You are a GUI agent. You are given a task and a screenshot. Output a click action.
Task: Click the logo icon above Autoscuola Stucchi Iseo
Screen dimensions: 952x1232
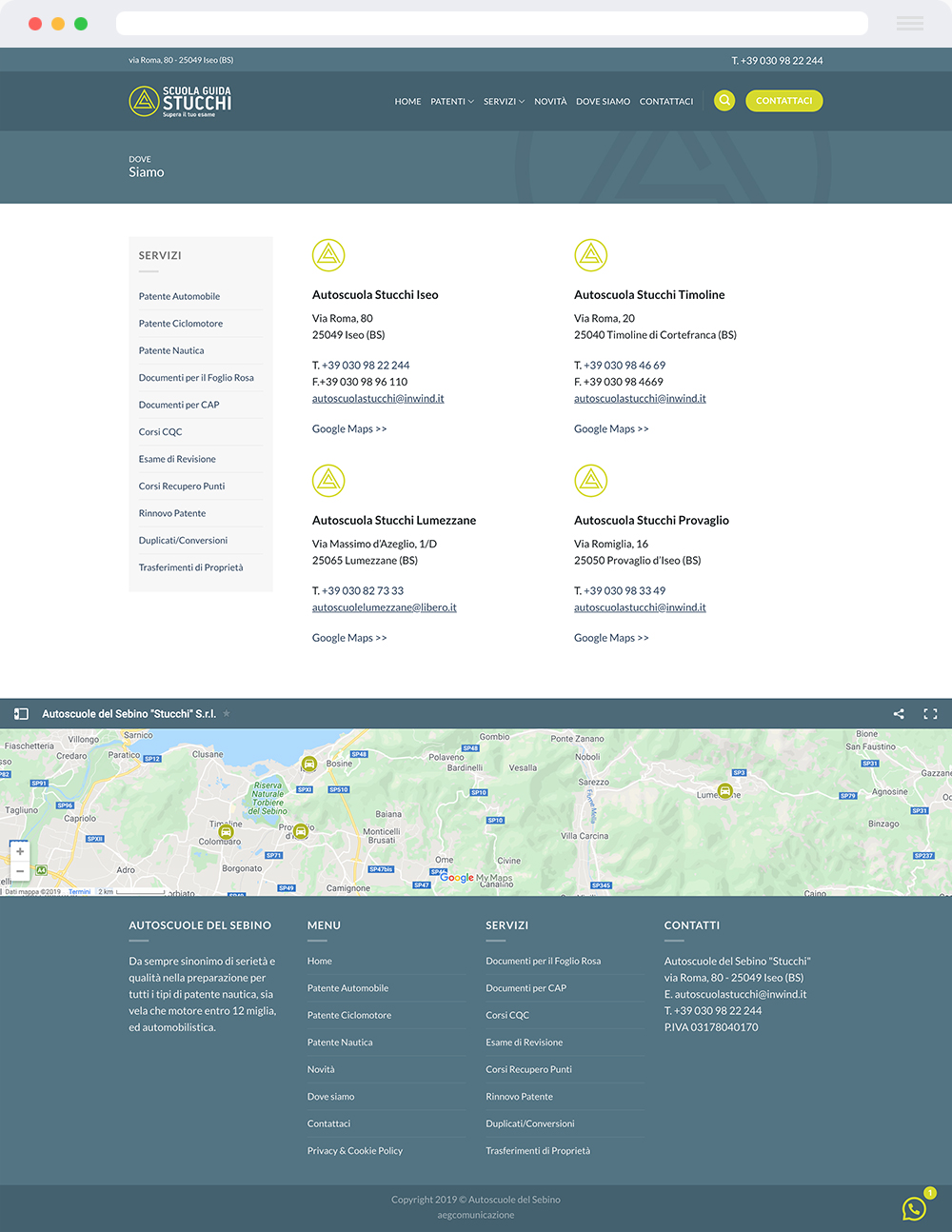pos(328,255)
